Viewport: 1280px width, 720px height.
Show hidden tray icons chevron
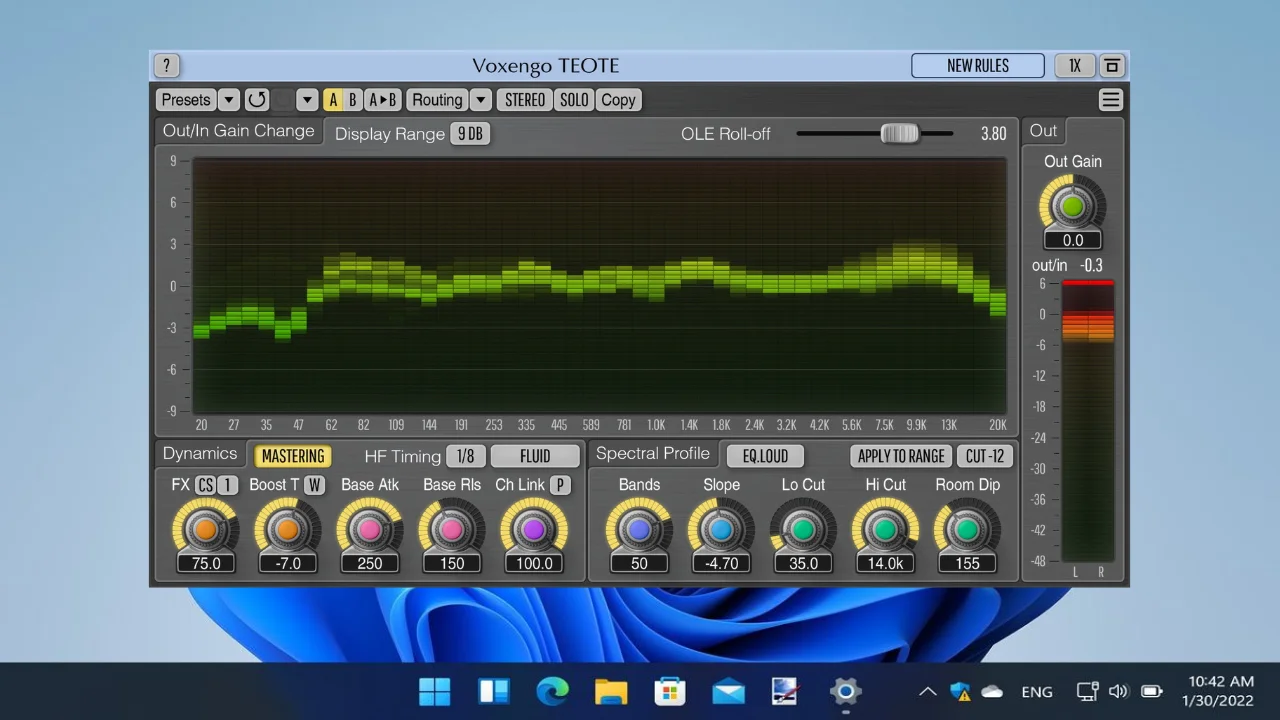(927, 691)
